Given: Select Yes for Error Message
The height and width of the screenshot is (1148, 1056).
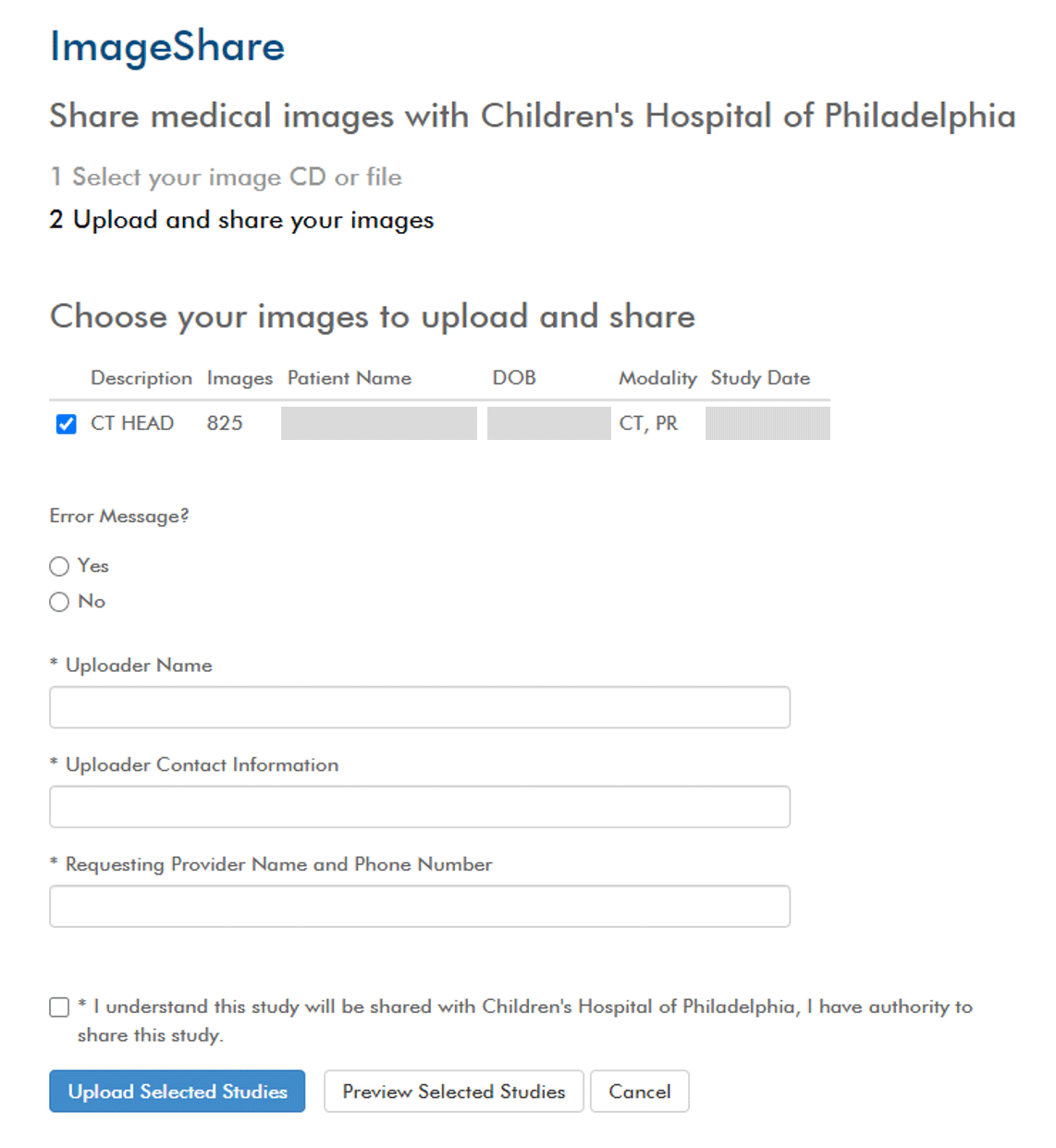Looking at the screenshot, I should (x=59, y=566).
